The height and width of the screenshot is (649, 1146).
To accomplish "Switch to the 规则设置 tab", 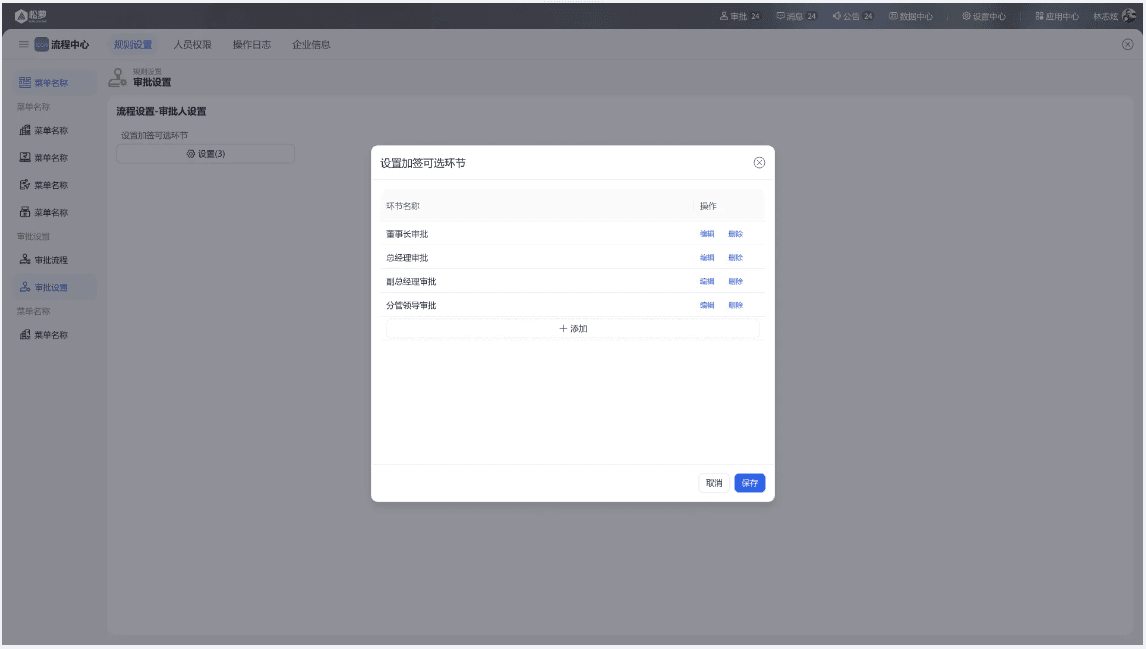I will (x=133, y=45).
